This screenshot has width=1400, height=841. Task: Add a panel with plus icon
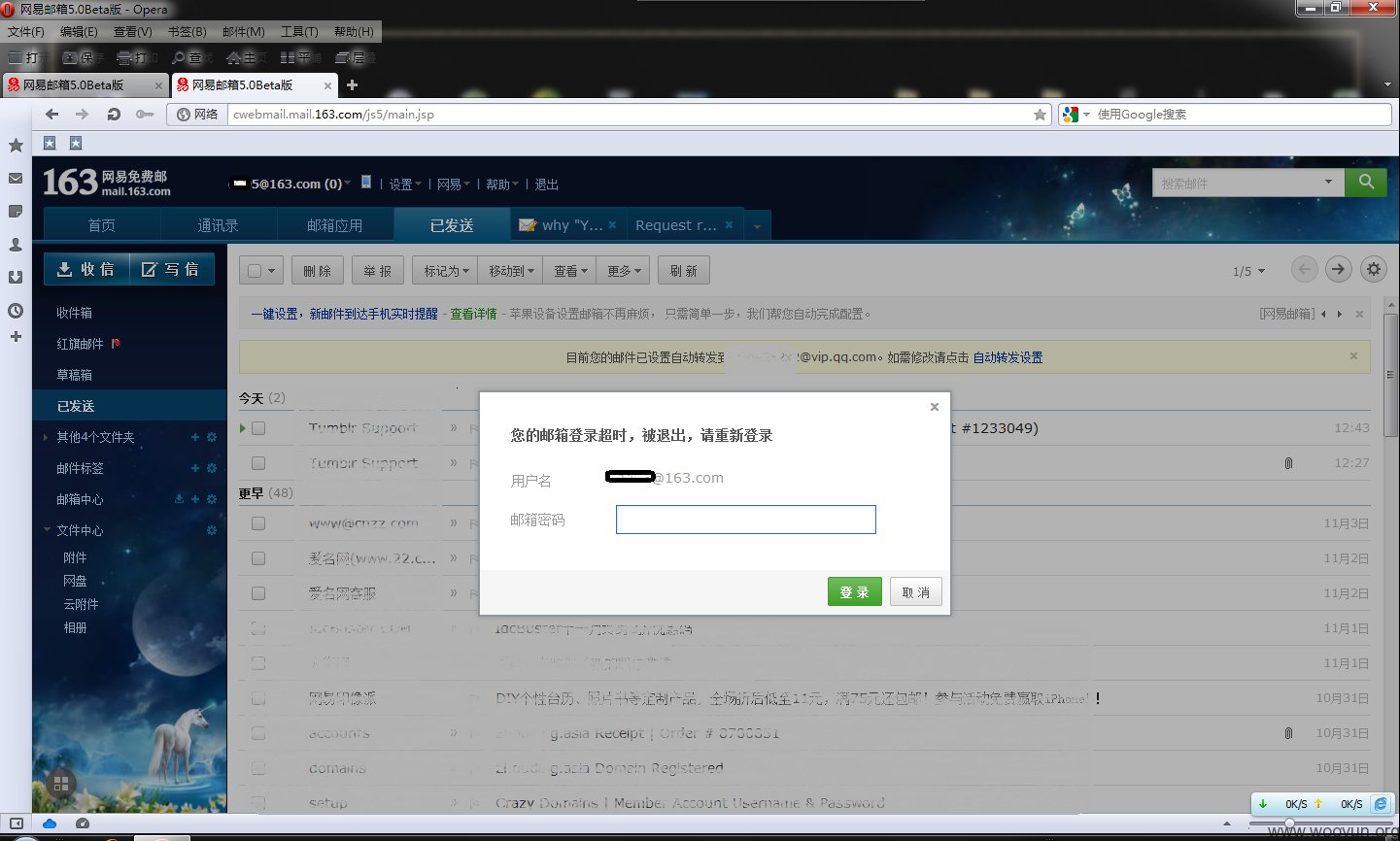(16, 337)
